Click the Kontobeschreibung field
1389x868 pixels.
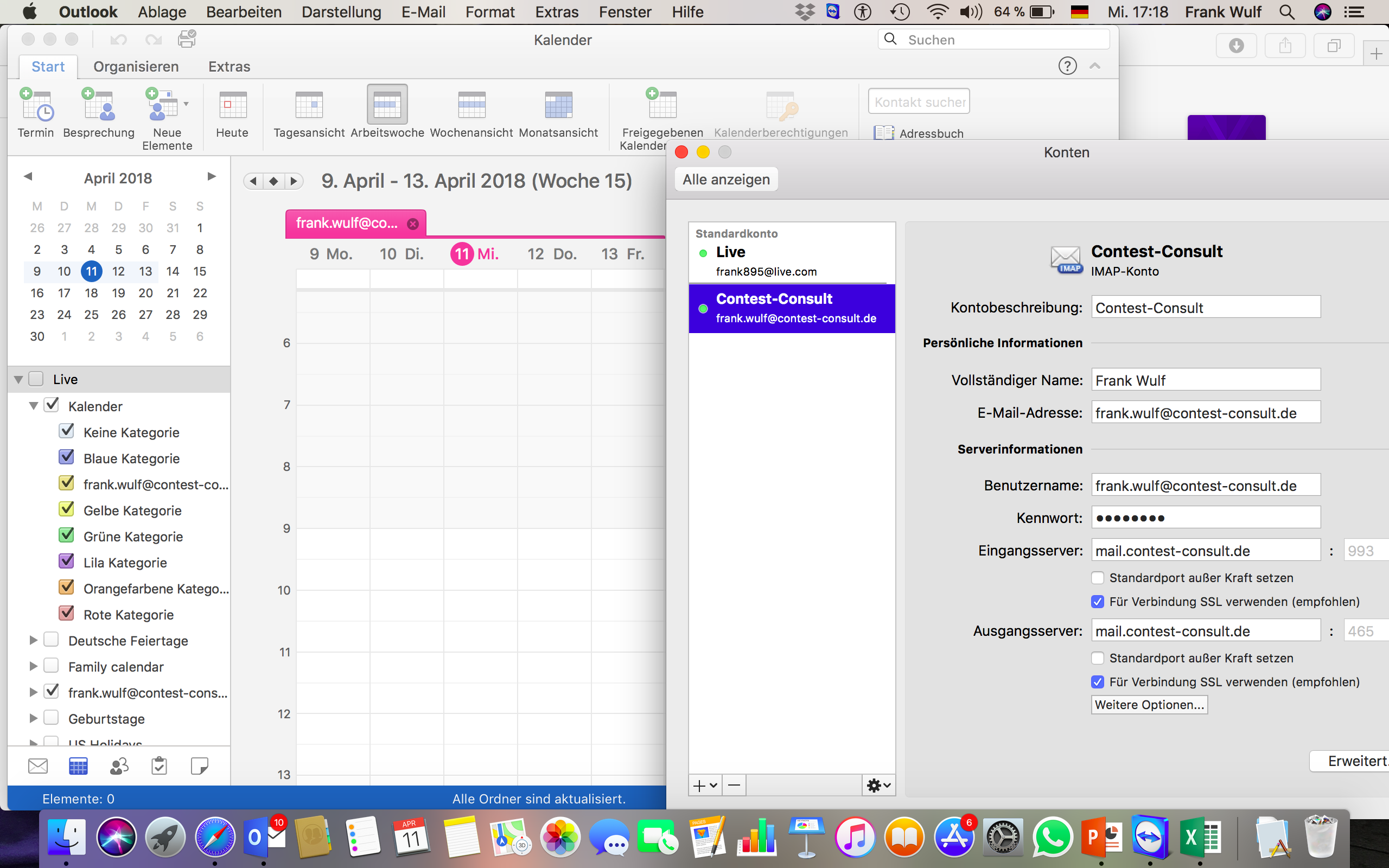click(1205, 308)
